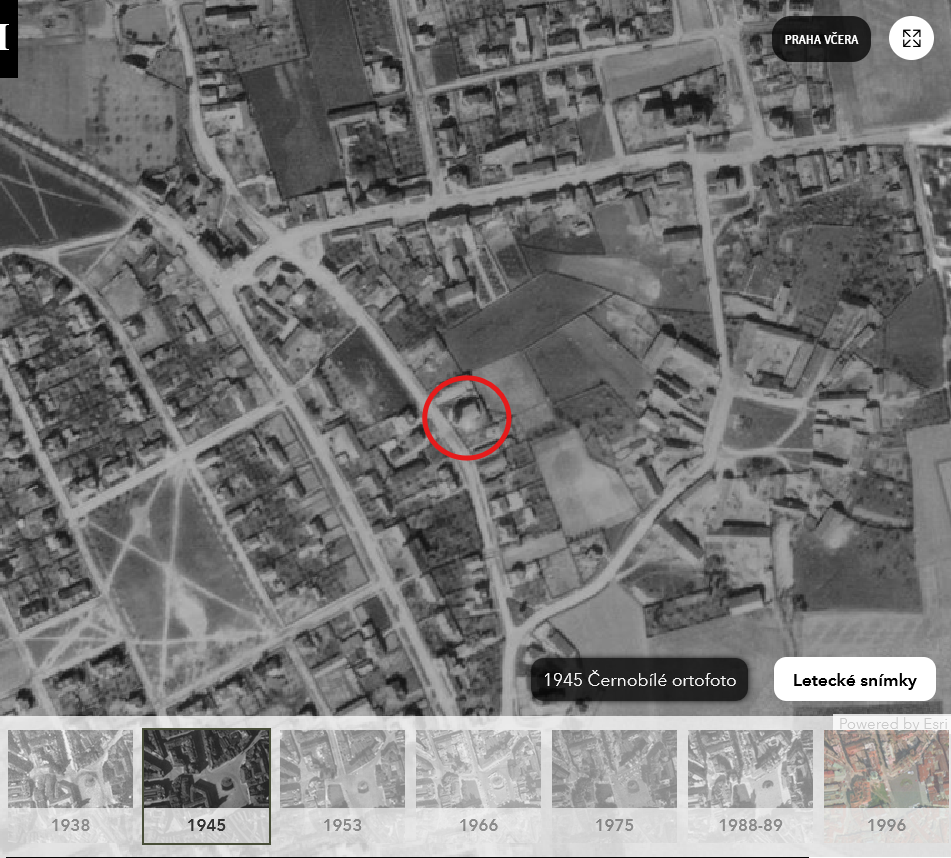
Task: Open the PRAHA VČERA button
Action: 821,40
